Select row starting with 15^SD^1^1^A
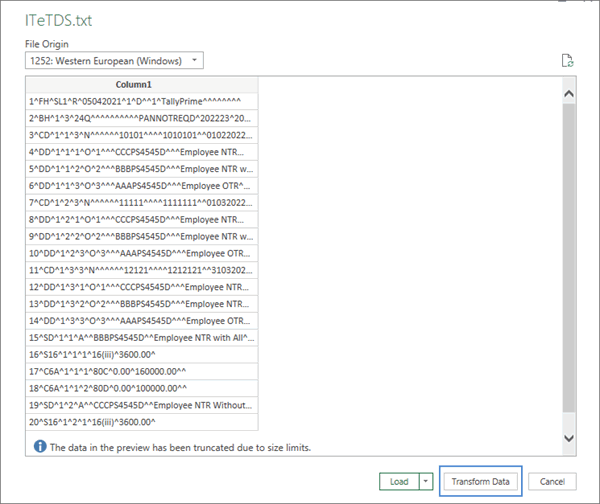Screen dimensions: 600x504 [x=142, y=338]
